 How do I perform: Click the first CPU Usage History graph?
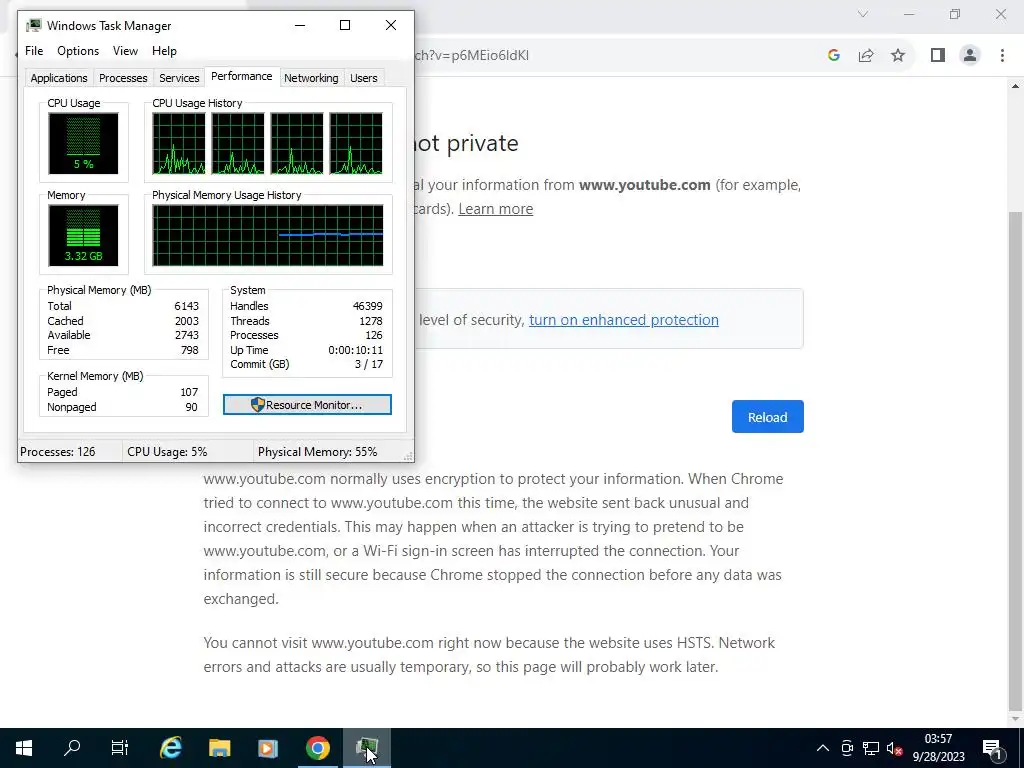(x=178, y=144)
